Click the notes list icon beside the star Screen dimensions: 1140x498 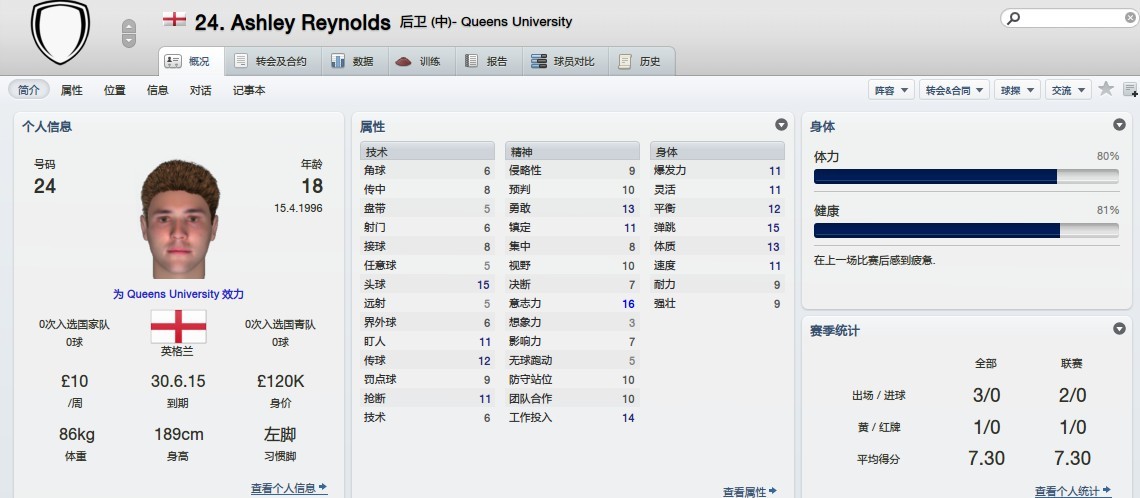(x=1130, y=90)
